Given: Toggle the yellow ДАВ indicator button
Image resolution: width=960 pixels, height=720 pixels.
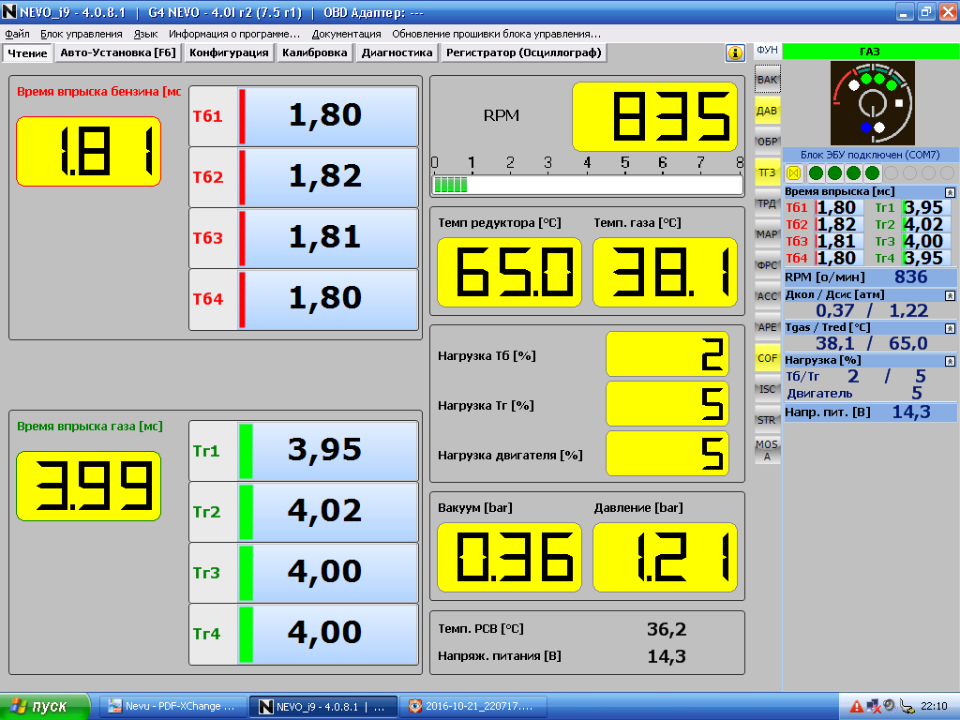Looking at the screenshot, I should click(767, 110).
